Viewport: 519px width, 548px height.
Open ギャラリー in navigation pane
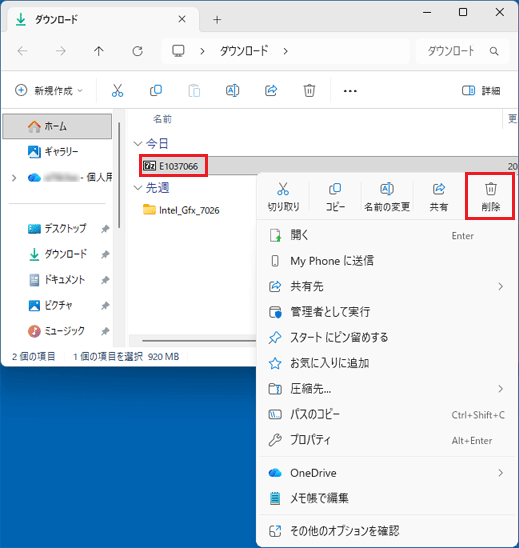pos(57,152)
